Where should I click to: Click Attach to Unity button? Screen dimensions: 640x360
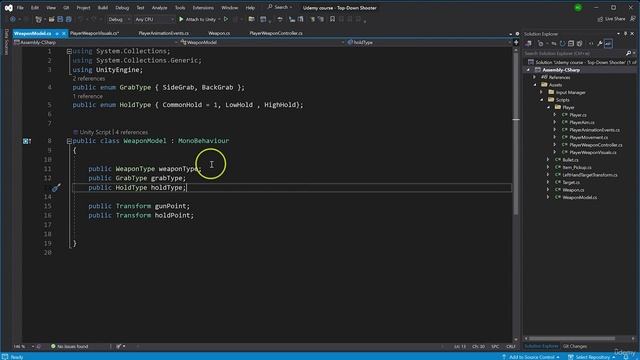pyautogui.click(x=198, y=19)
